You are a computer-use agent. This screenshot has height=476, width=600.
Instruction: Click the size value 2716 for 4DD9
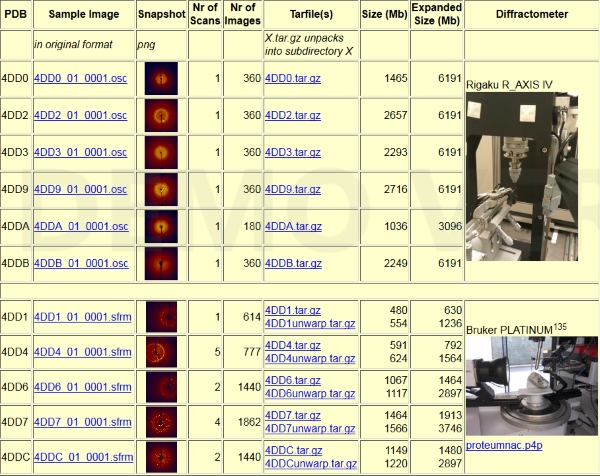click(396, 189)
